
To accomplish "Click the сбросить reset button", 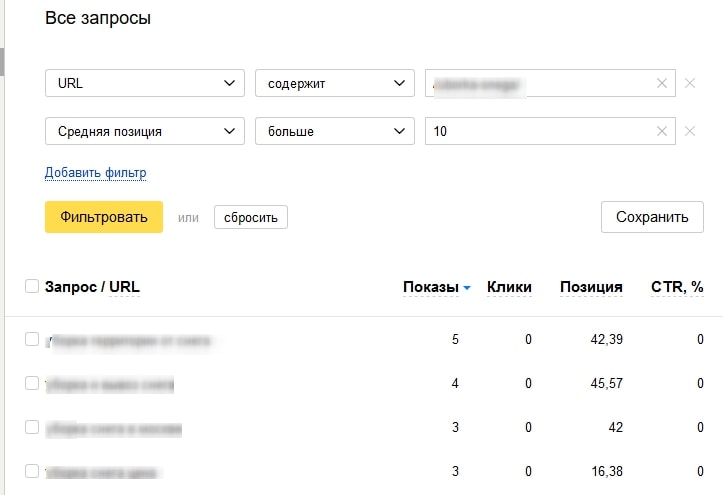I will tap(251, 217).
